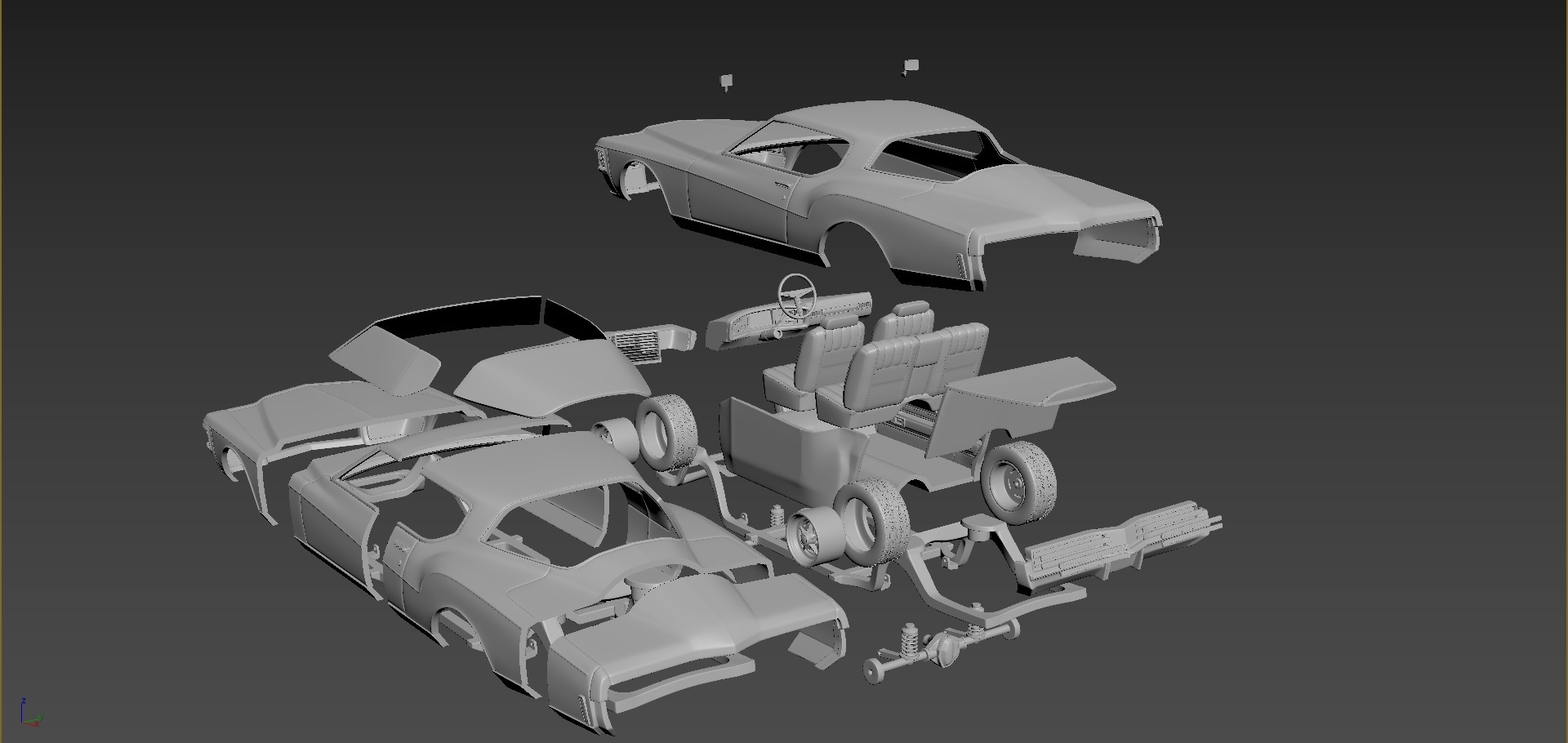1568x743 pixels.
Task: Click the rear axle with driveshaft
Action: pyautogui.click(x=945, y=647)
